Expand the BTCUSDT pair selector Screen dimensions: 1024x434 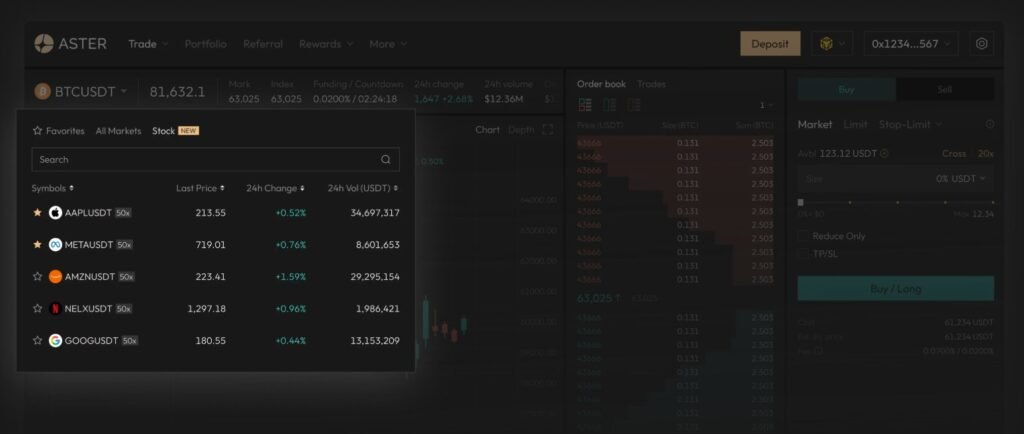pyautogui.click(x=80, y=92)
